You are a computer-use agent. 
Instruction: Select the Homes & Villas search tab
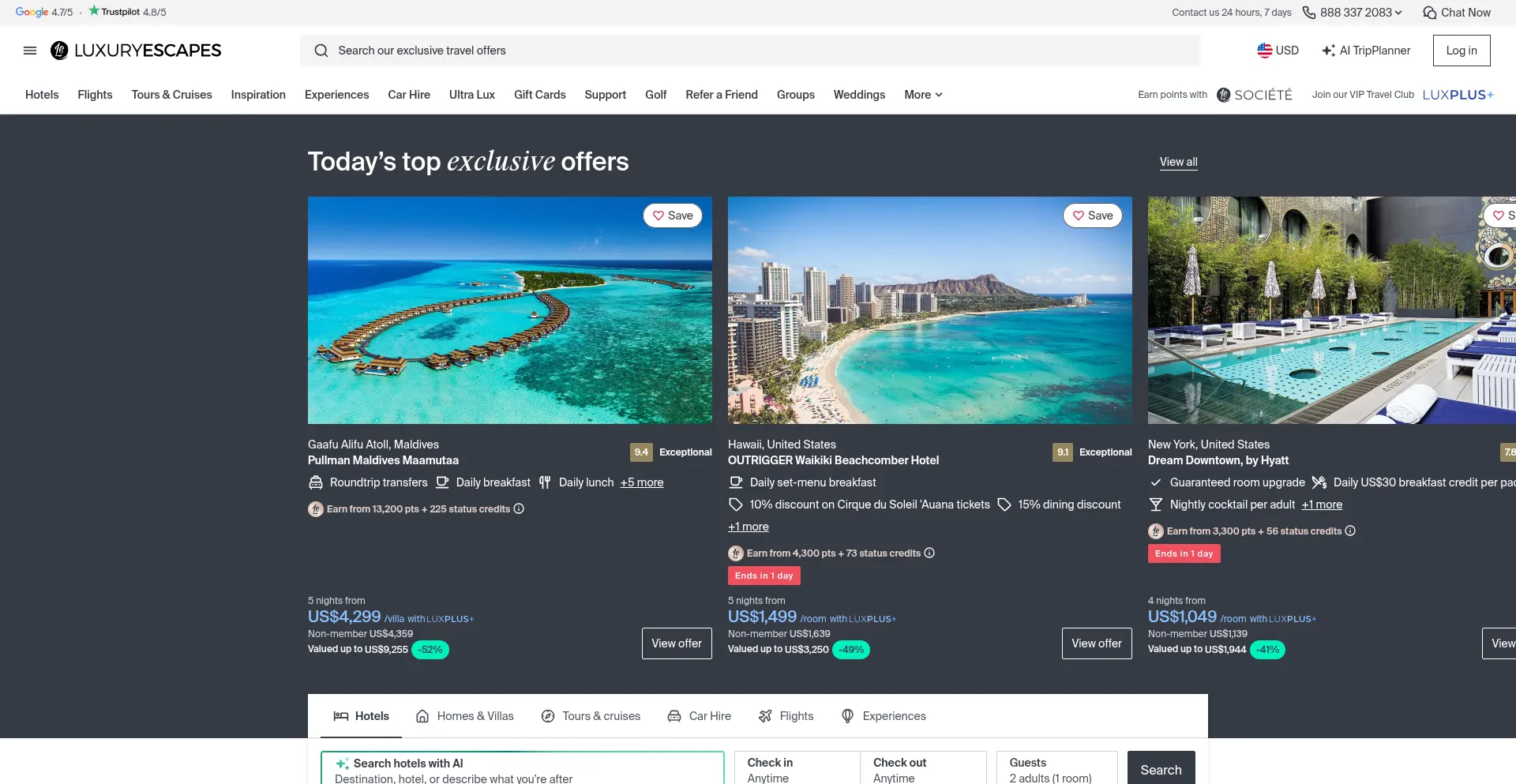click(465, 716)
